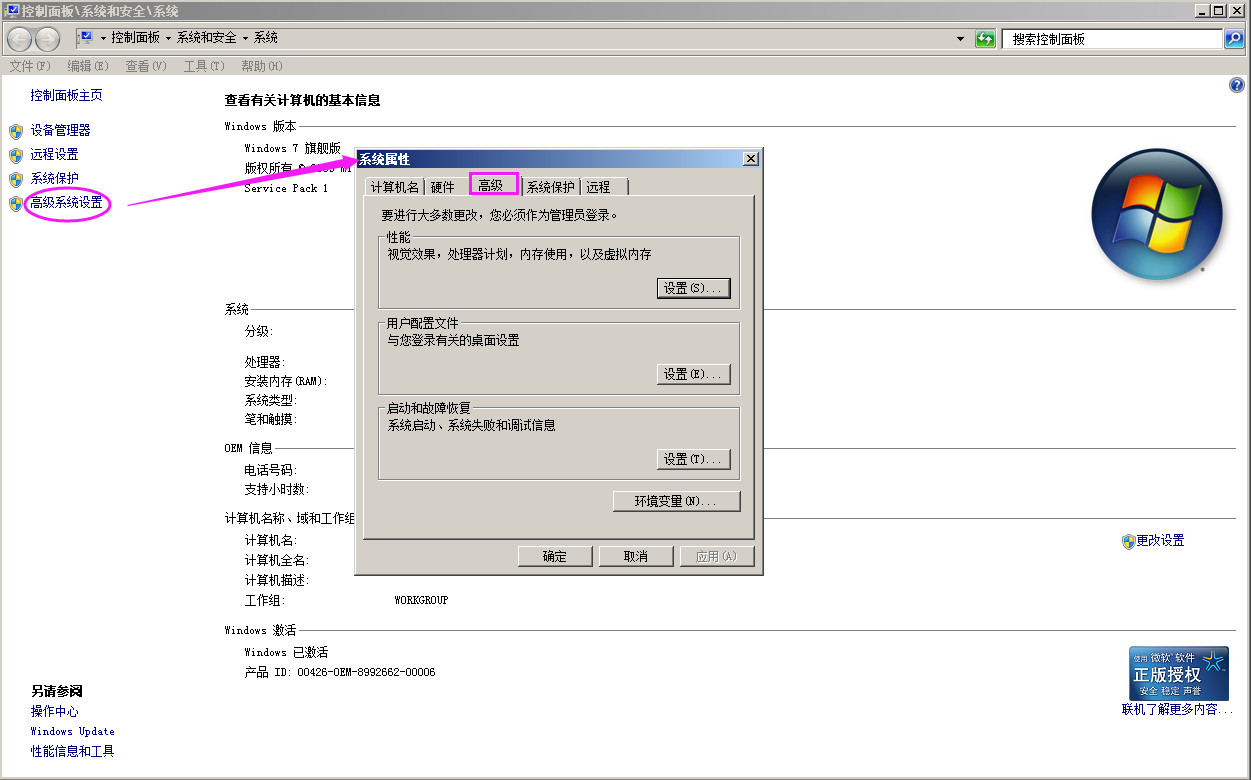Click the shield icon next to 设备管理器
1251x780 pixels.
15,131
